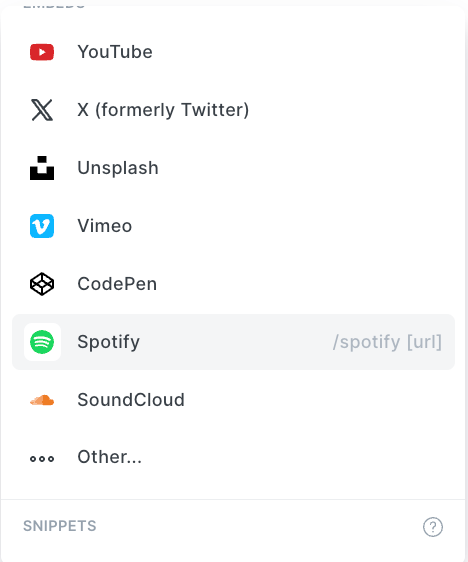Insert a YouTube embed
The image size is (468, 562).
click(233, 52)
